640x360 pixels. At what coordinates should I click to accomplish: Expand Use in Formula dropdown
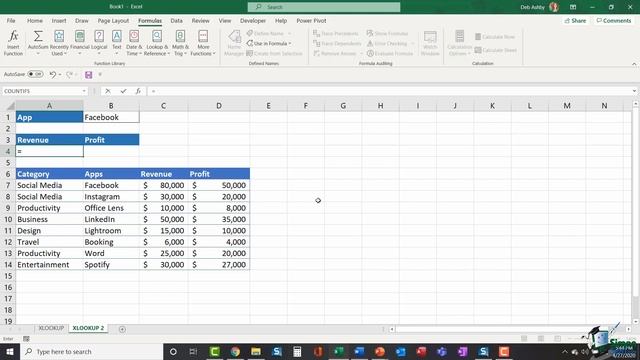click(290, 44)
